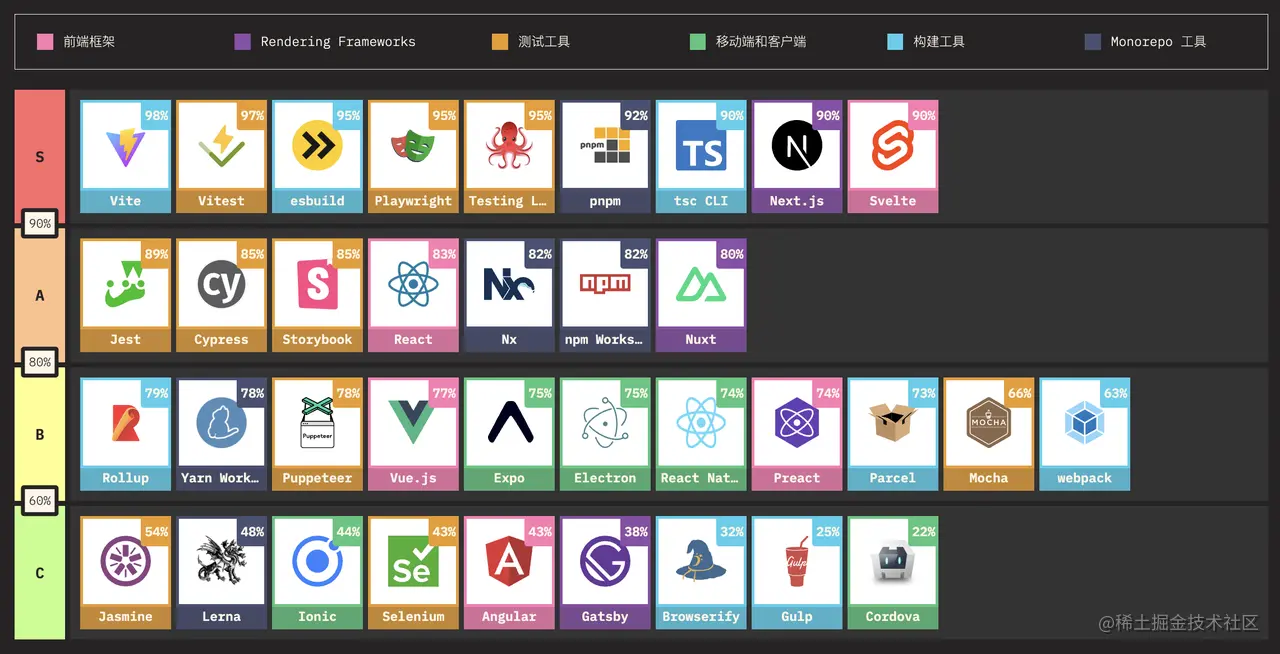Click the 63% badge on webpack
This screenshot has height=654, width=1280.
pyautogui.click(x=1115, y=393)
